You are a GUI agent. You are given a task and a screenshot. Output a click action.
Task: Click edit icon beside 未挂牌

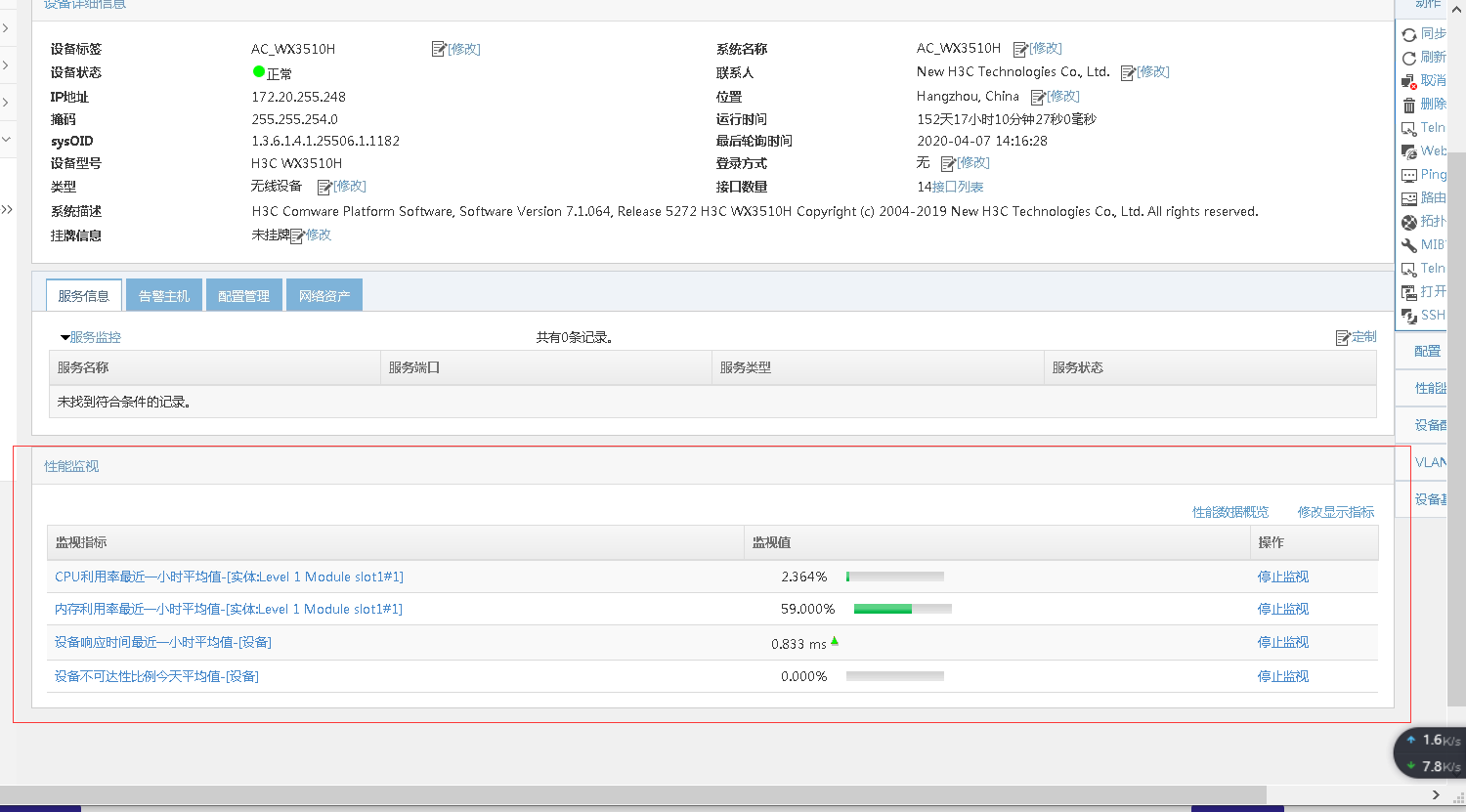298,235
